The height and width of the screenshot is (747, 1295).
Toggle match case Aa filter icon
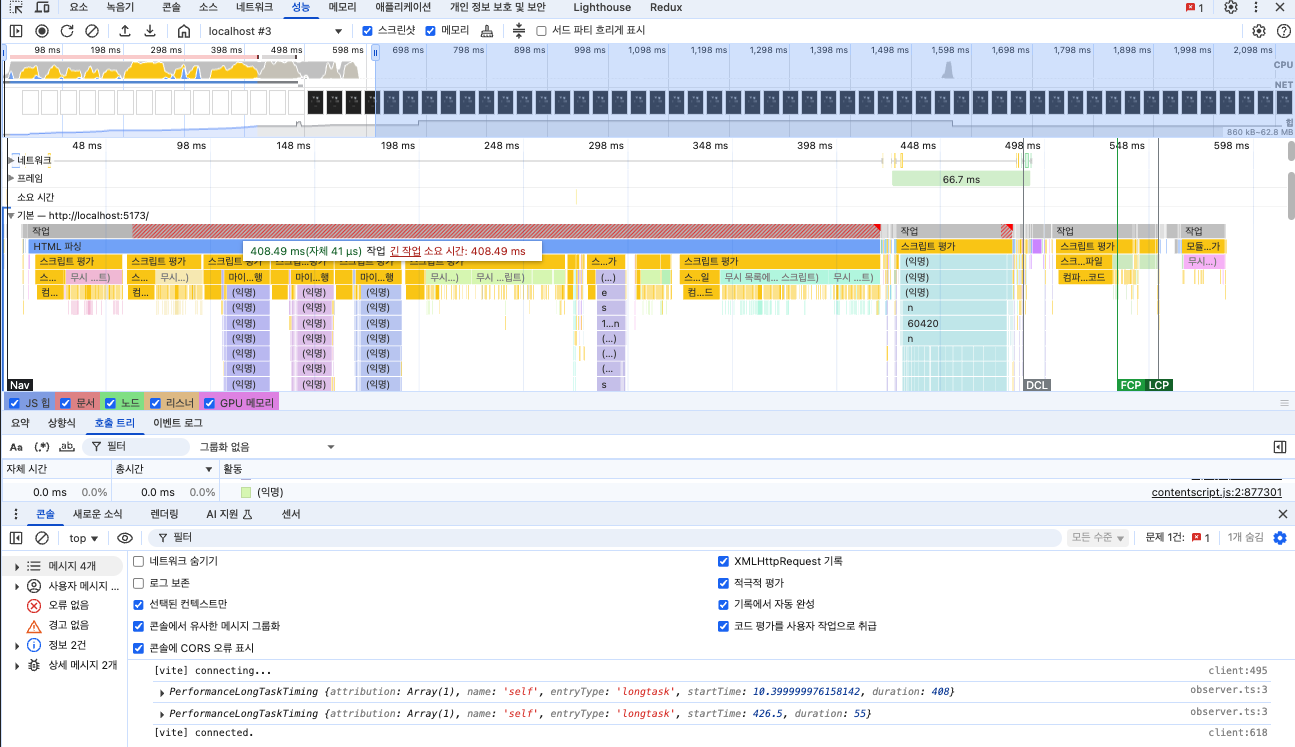[x=16, y=447]
